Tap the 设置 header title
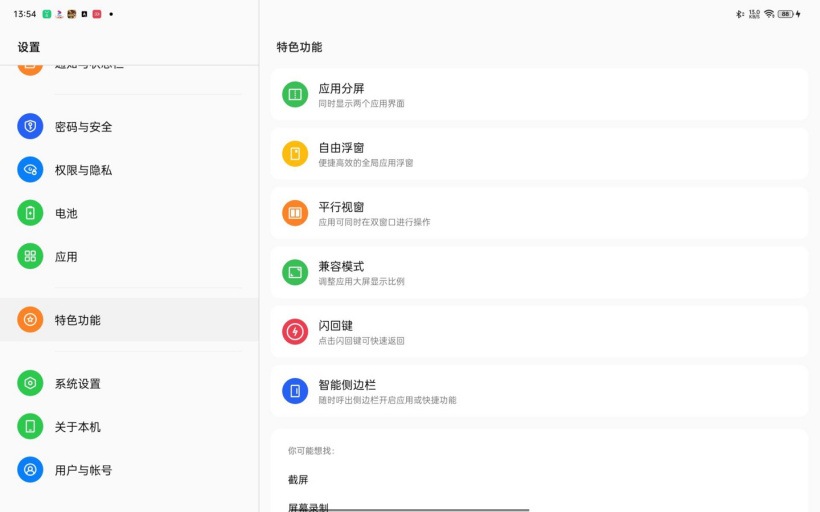The height and width of the screenshot is (512, 820). point(29,47)
